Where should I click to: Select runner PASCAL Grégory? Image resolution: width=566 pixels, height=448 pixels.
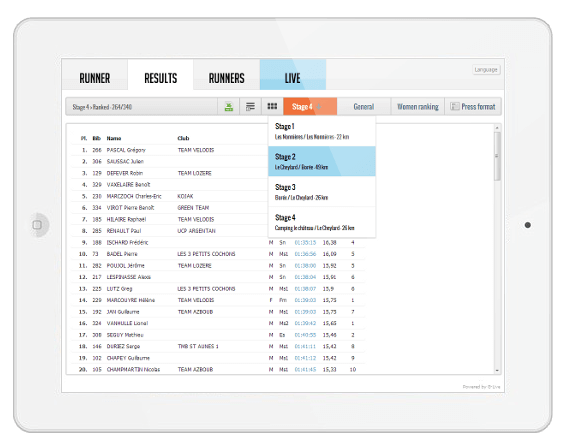point(126,150)
